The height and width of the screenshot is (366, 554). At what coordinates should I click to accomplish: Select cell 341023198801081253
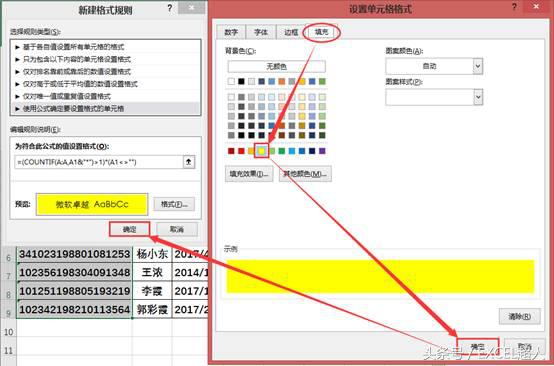pyautogui.click(x=75, y=254)
